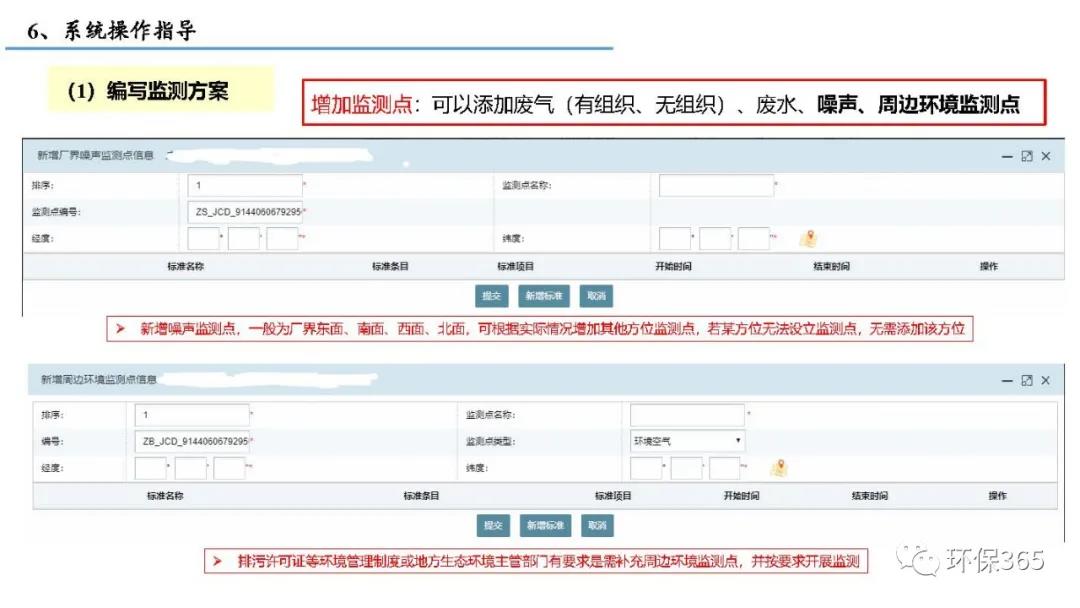The height and width of the screenshot is (608, 1080).
Task: Click first 经度 degrees box in noise form
Action: click(x=203, y=239)
